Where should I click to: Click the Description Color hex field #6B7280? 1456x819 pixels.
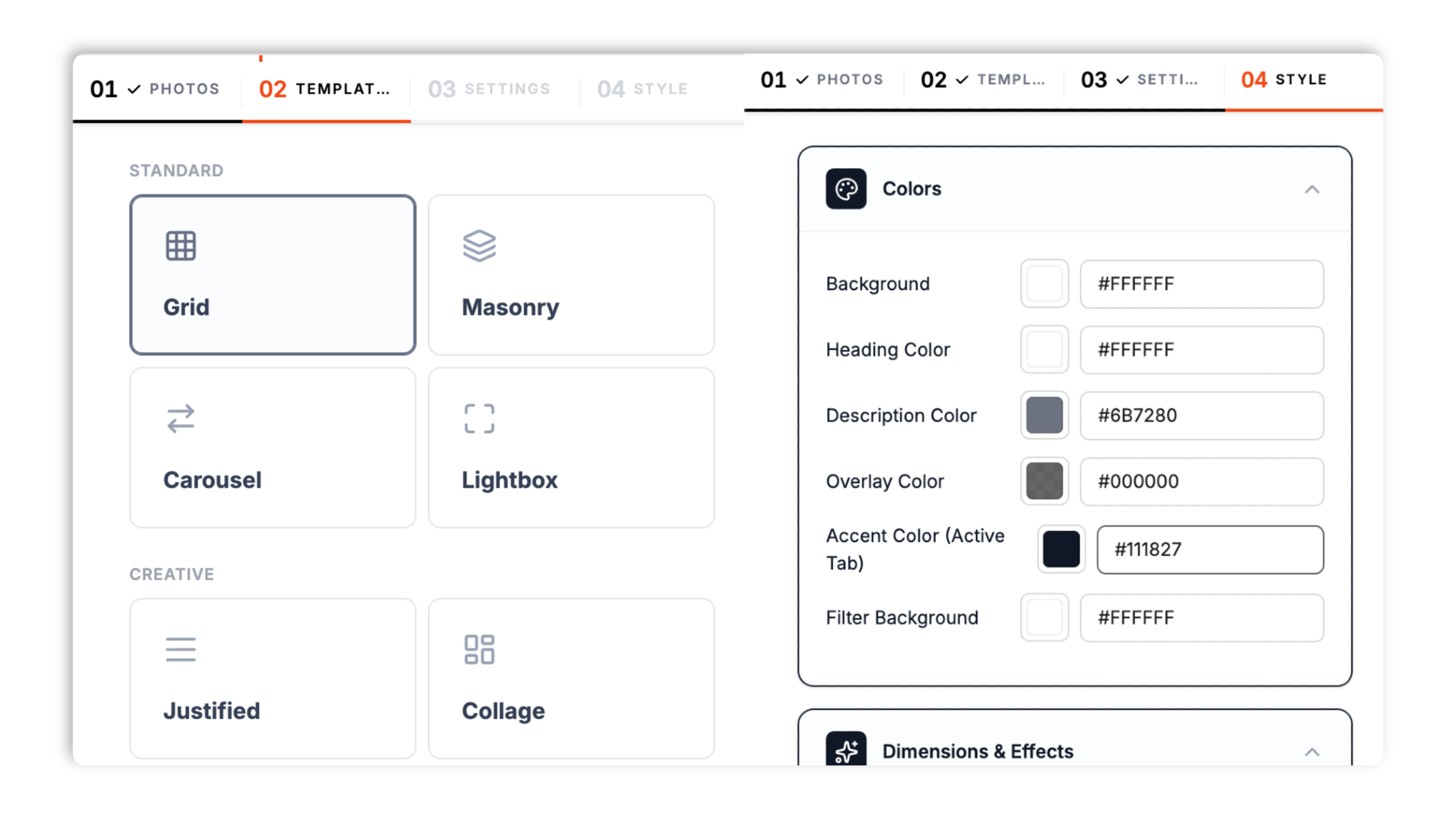(x=1202, y=416)
